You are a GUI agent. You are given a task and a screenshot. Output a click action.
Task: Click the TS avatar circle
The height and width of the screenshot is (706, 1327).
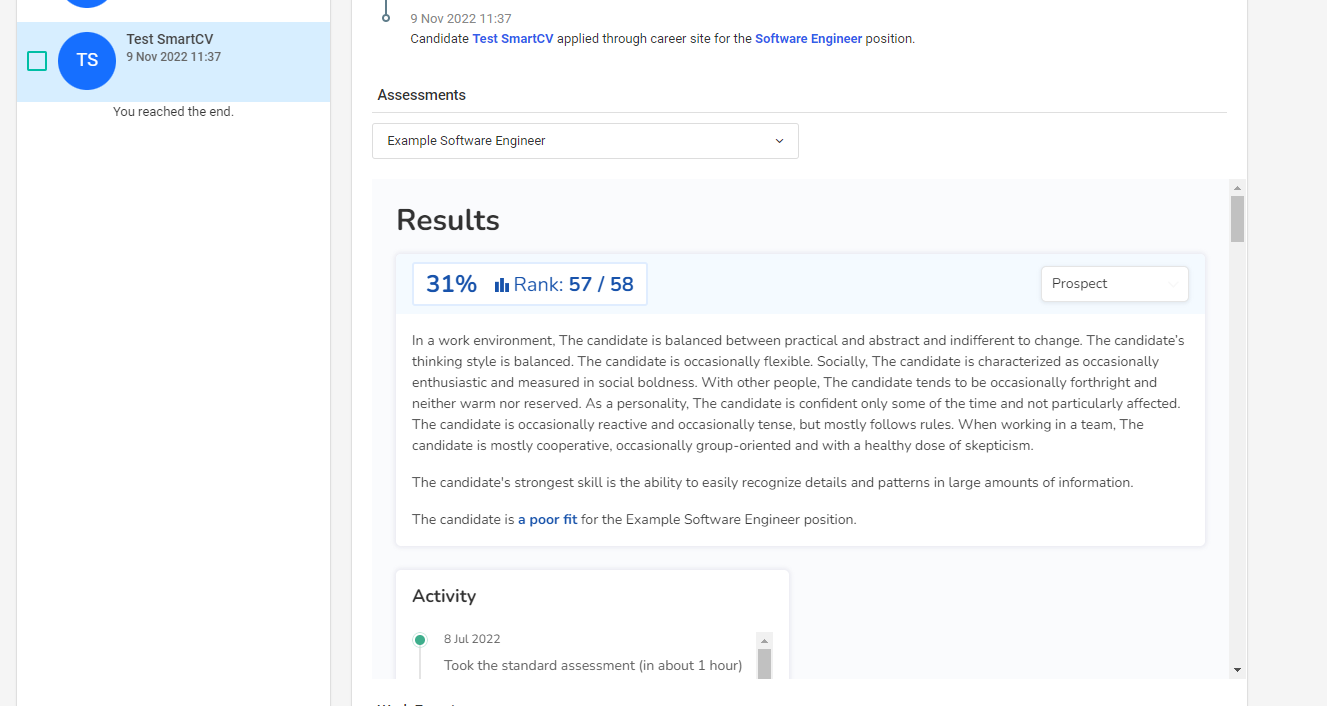pyautogui.click(x=87, y=60)
